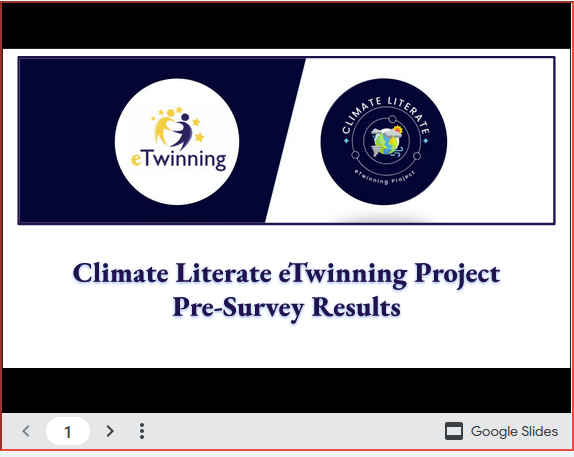574x457 pixels.
Task: Advance to the next slide arrow
Action: pos(110,431)
